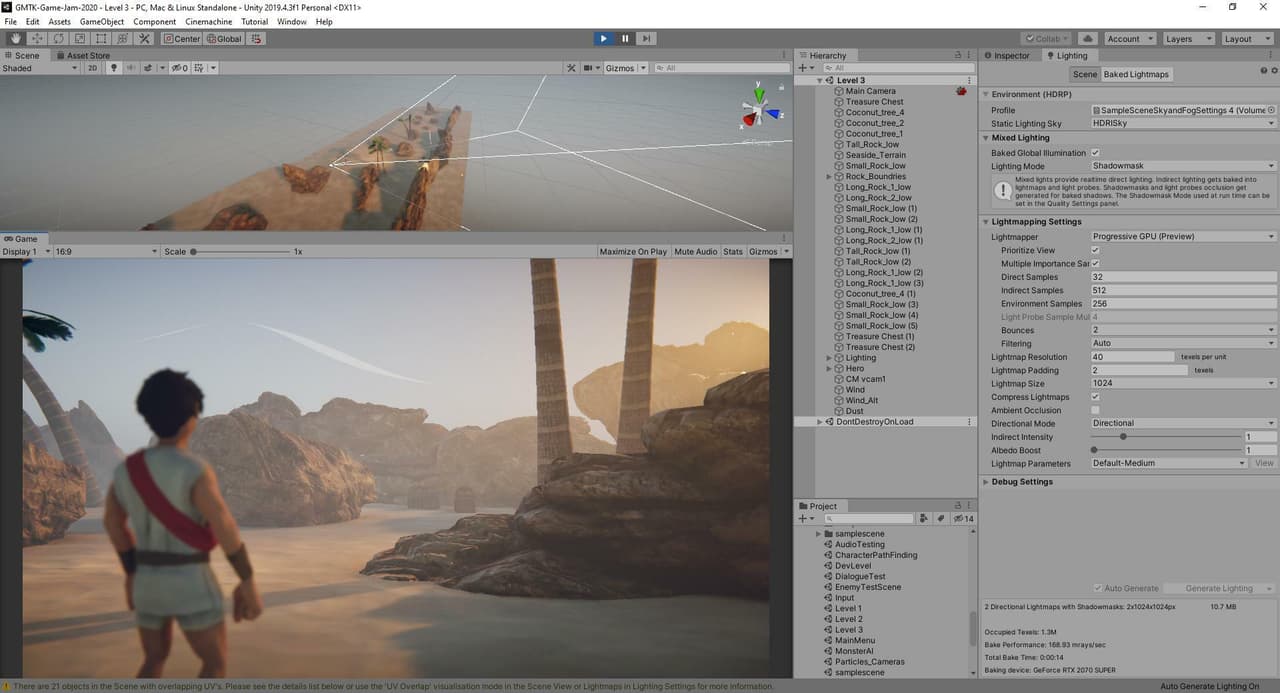Click the Play button
This screenshot has height=693, width=1280.
pyautogui.click(x=603, y=39)
